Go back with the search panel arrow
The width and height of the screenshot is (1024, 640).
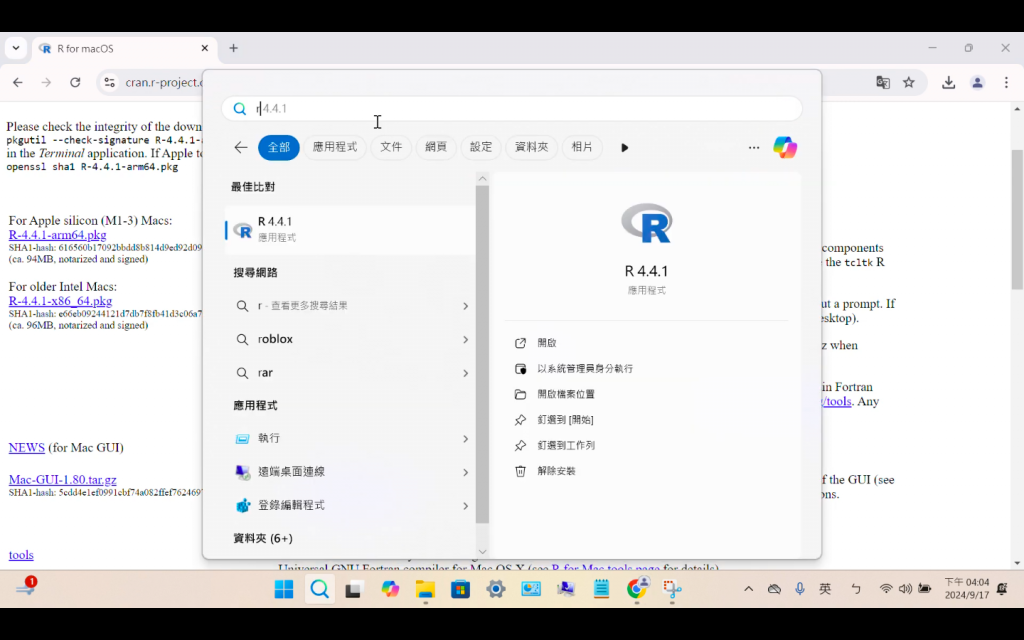point(241,148)
